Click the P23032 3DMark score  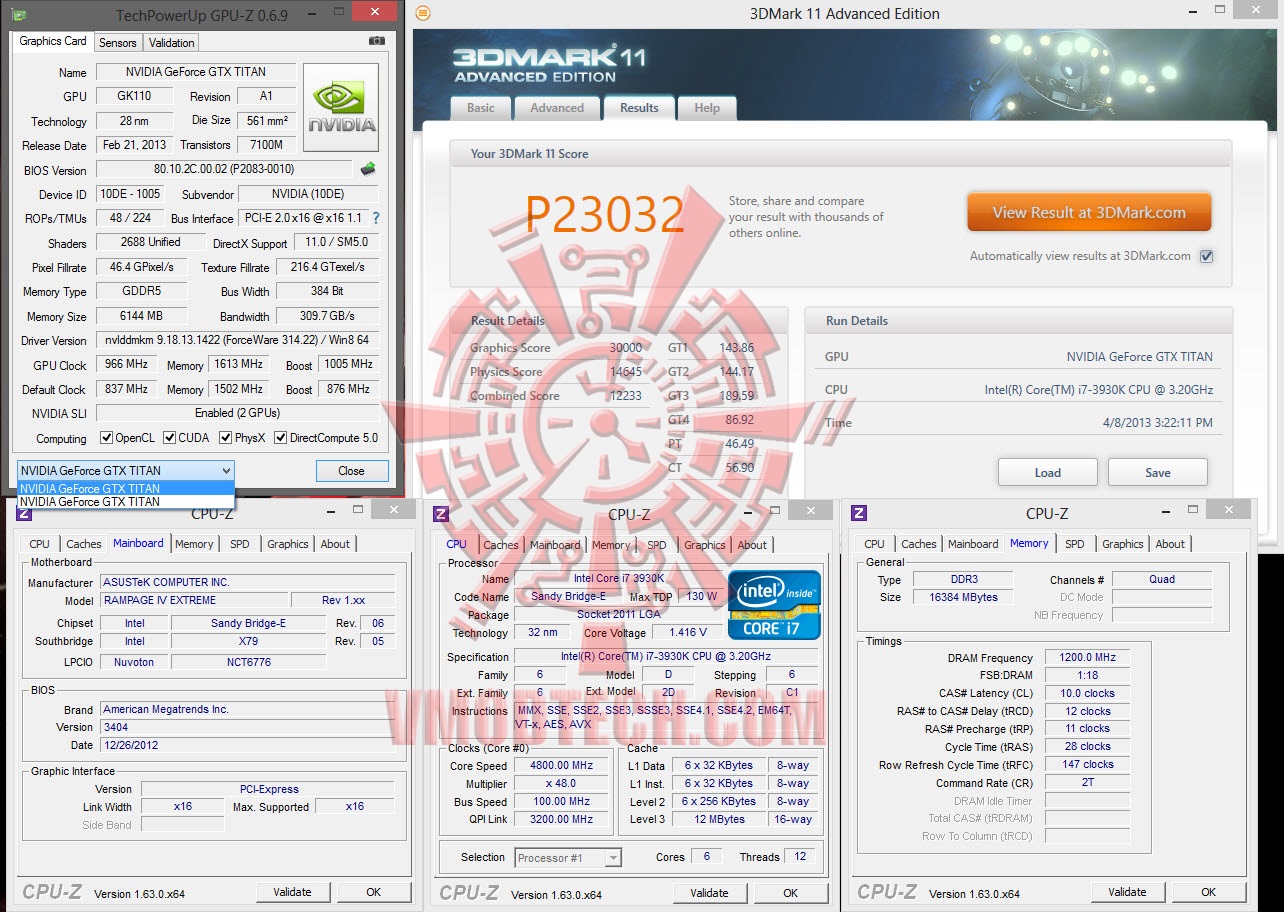coord(604,214)
